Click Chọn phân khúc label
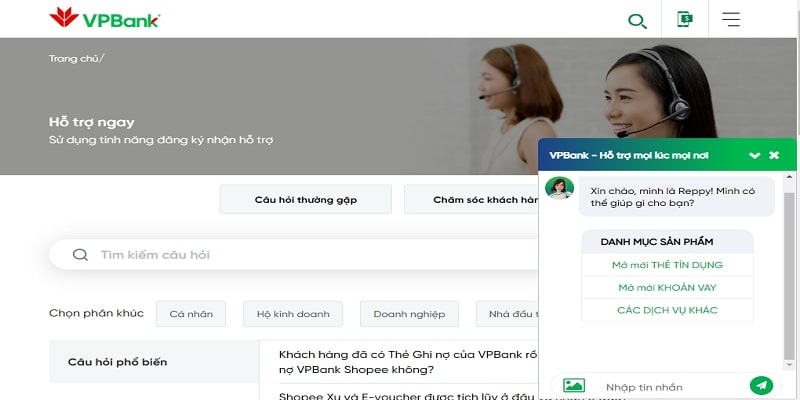Viewport: 800px width, 400px height. 96,313
